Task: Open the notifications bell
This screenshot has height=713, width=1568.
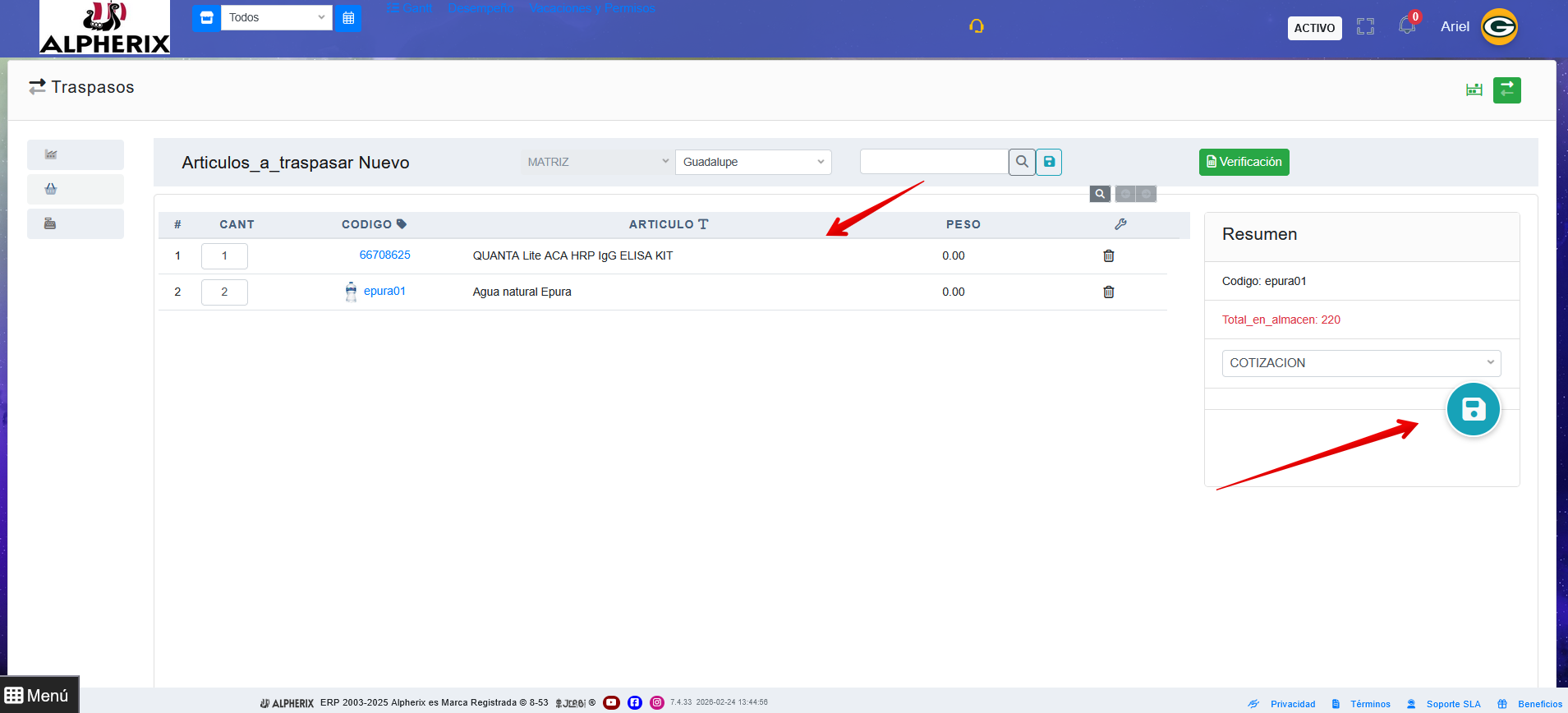Action: tap(1406, 26)
